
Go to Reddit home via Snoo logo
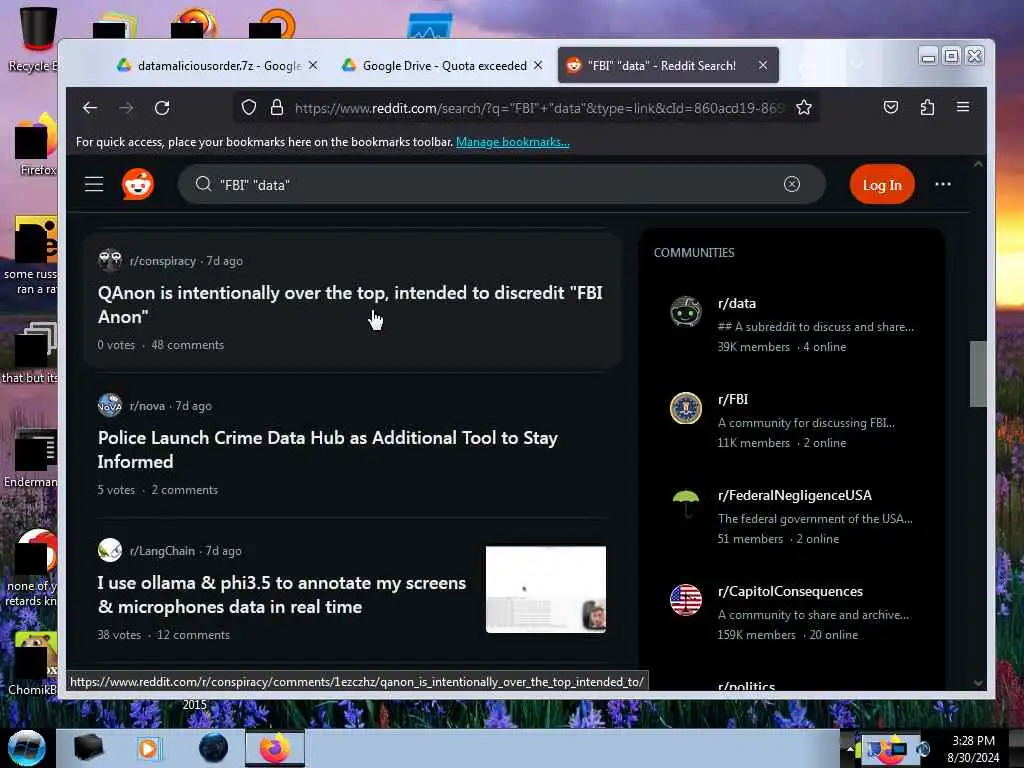point(138,184)
